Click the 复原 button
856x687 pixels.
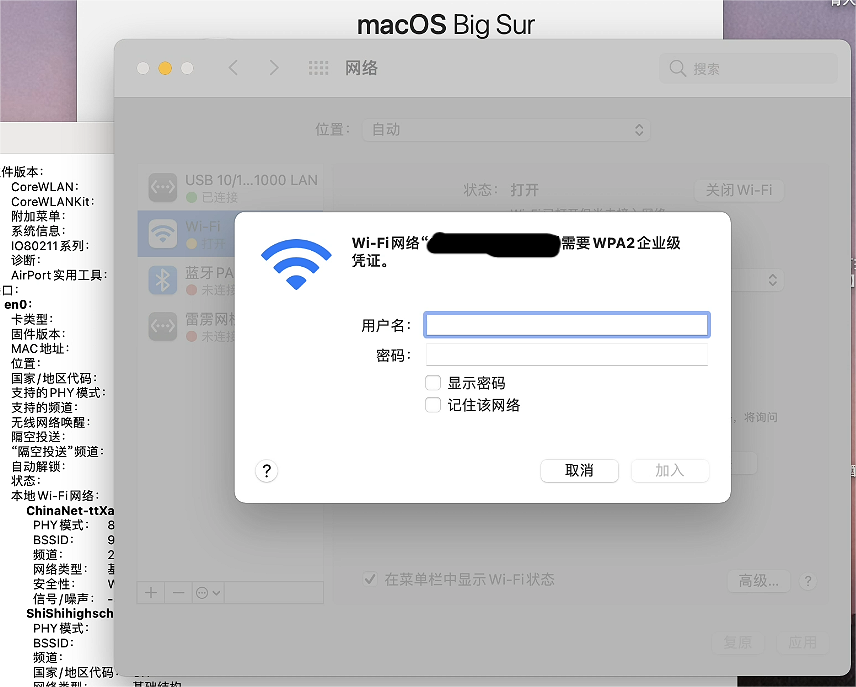[x=738, y=643]
